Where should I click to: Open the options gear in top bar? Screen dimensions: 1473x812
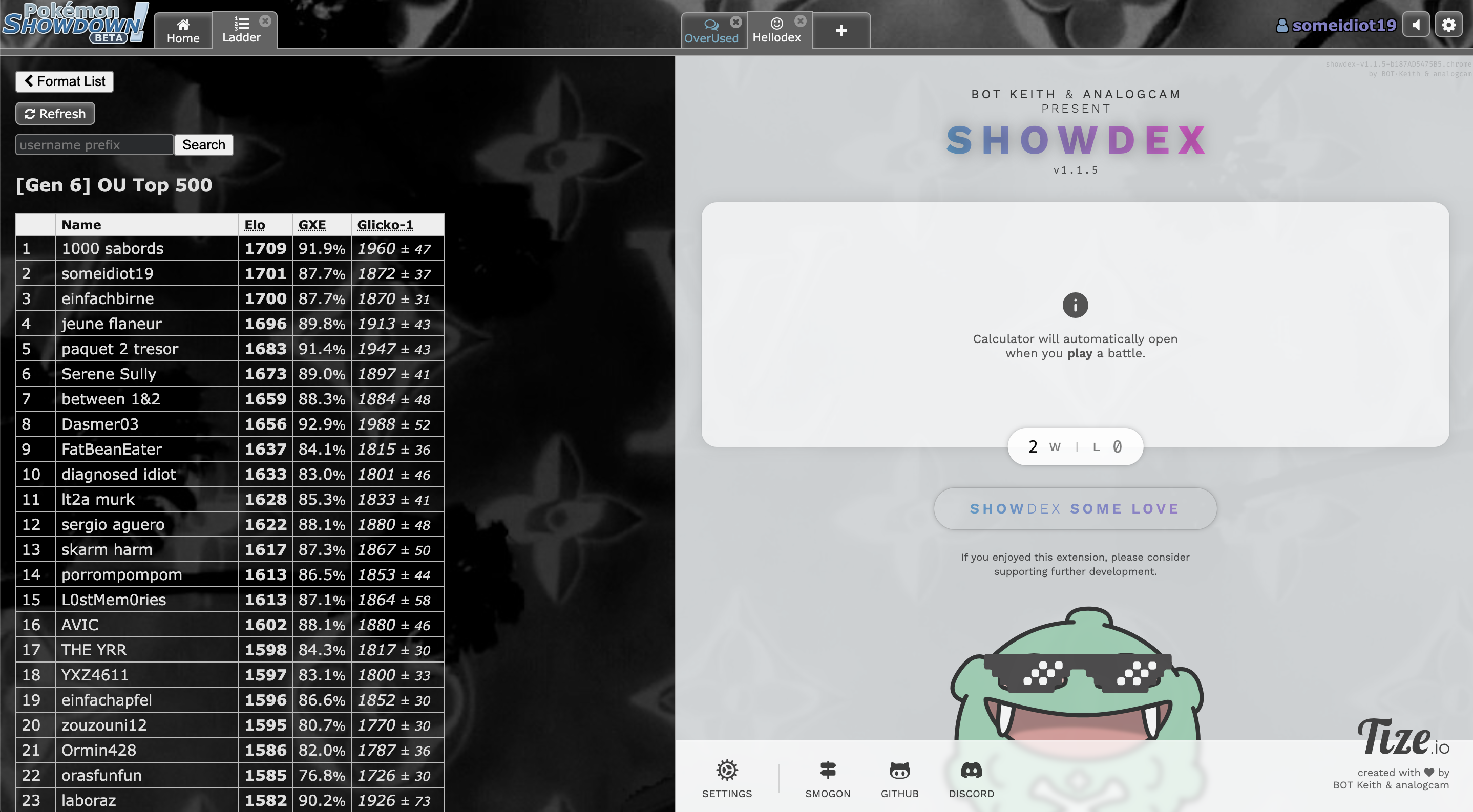(x=1448, y=25)
